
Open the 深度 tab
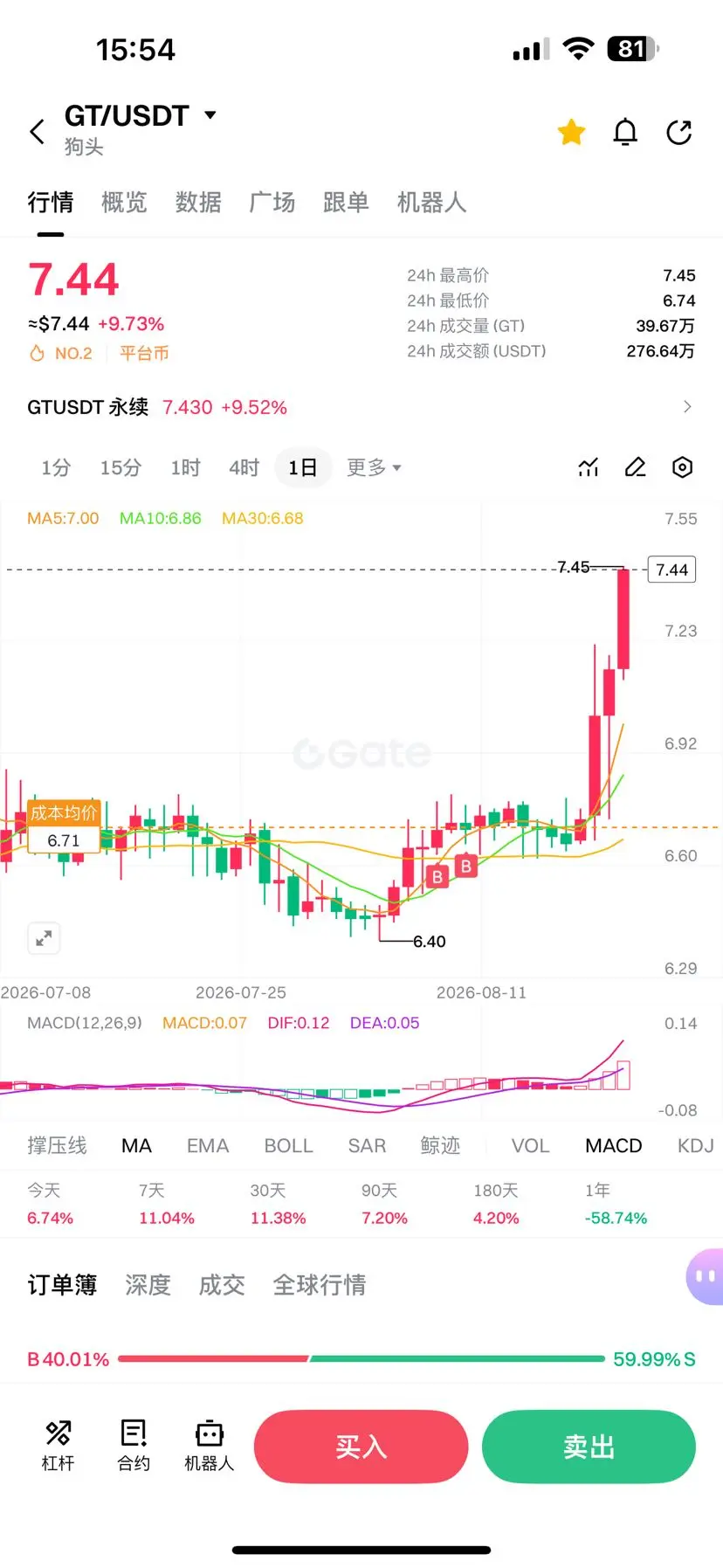(x=148, y=1284)
